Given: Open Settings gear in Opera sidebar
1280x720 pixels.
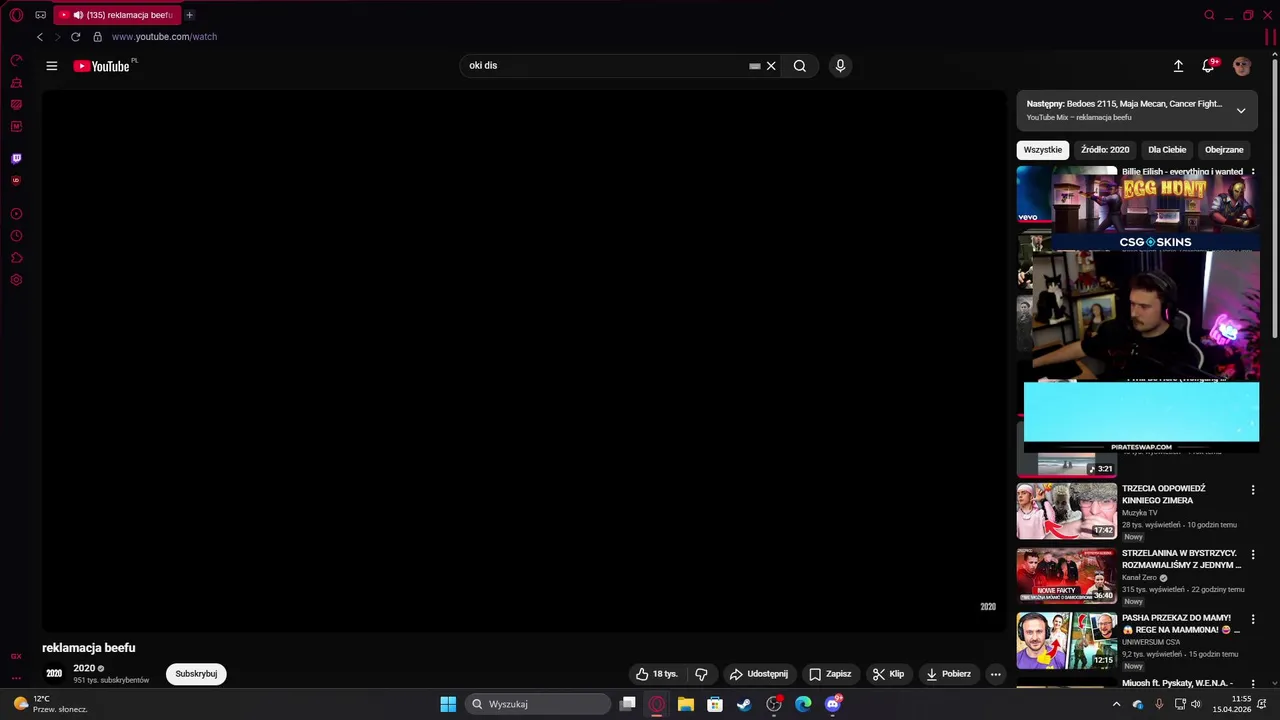Looking at the screenshot, I should 16,280.
